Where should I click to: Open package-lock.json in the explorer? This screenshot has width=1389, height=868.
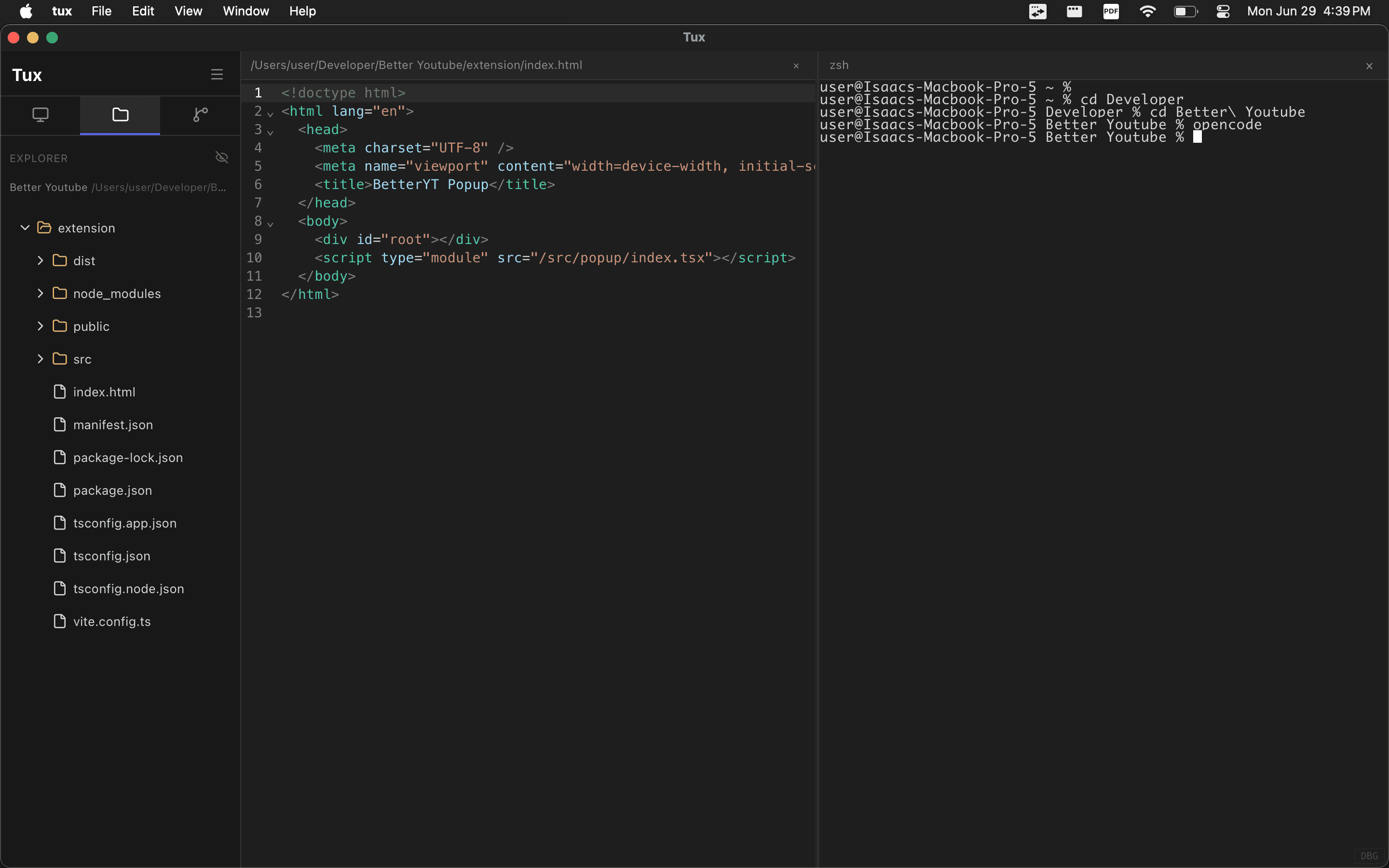(128, 458)
